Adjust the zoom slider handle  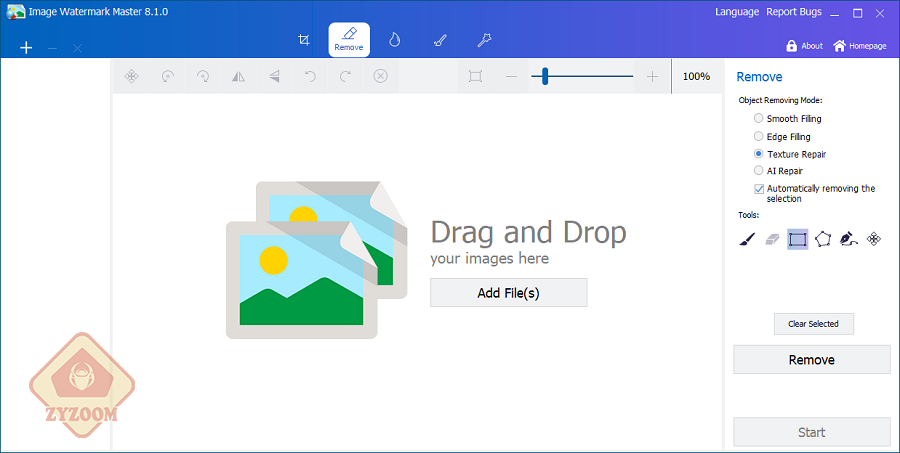click(x=545, y=76)
